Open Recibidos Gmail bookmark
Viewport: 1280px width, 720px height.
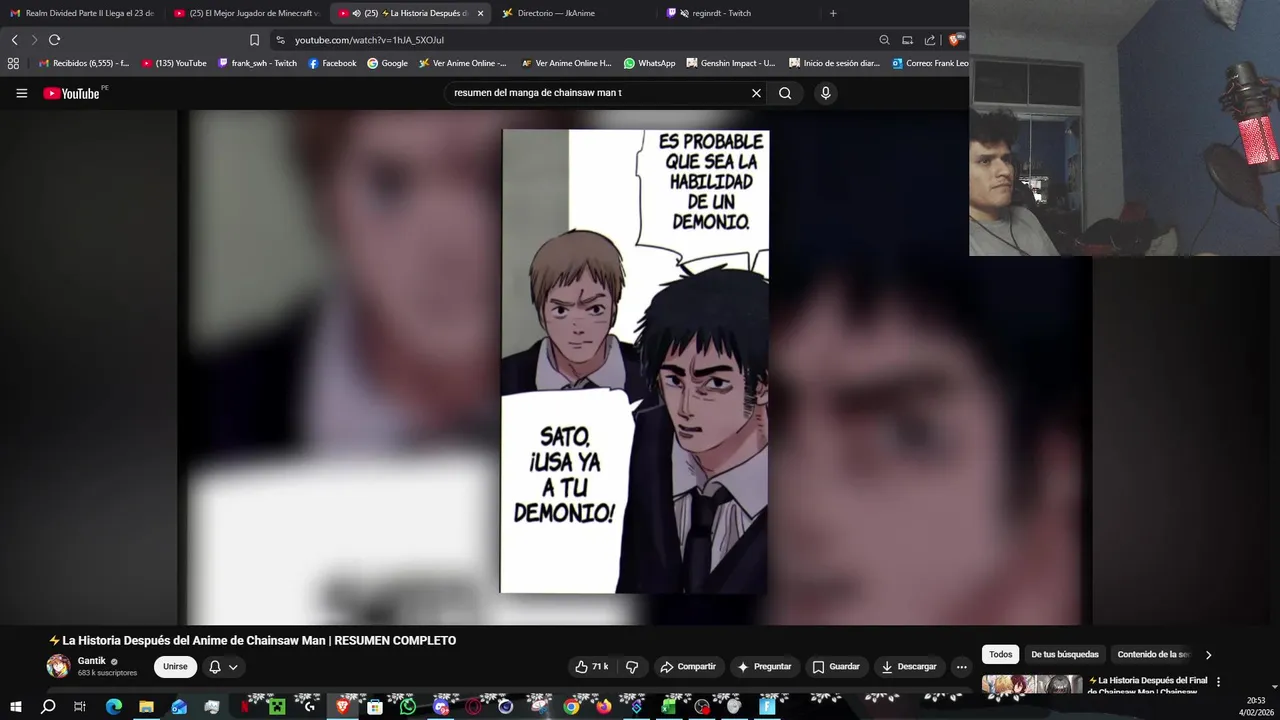(84, 63)
